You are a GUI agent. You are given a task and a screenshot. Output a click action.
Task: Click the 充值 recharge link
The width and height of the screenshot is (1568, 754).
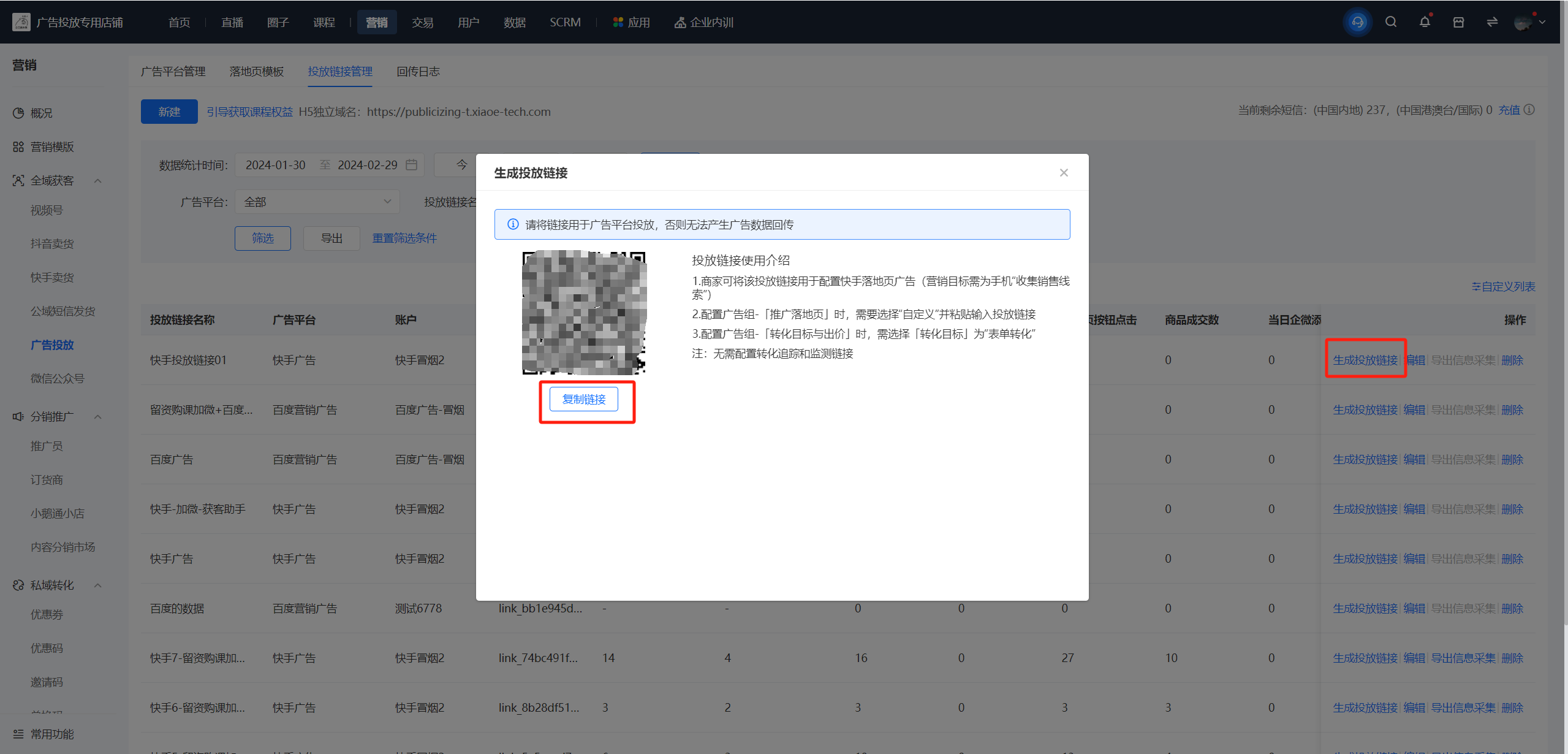point(1509,110)
